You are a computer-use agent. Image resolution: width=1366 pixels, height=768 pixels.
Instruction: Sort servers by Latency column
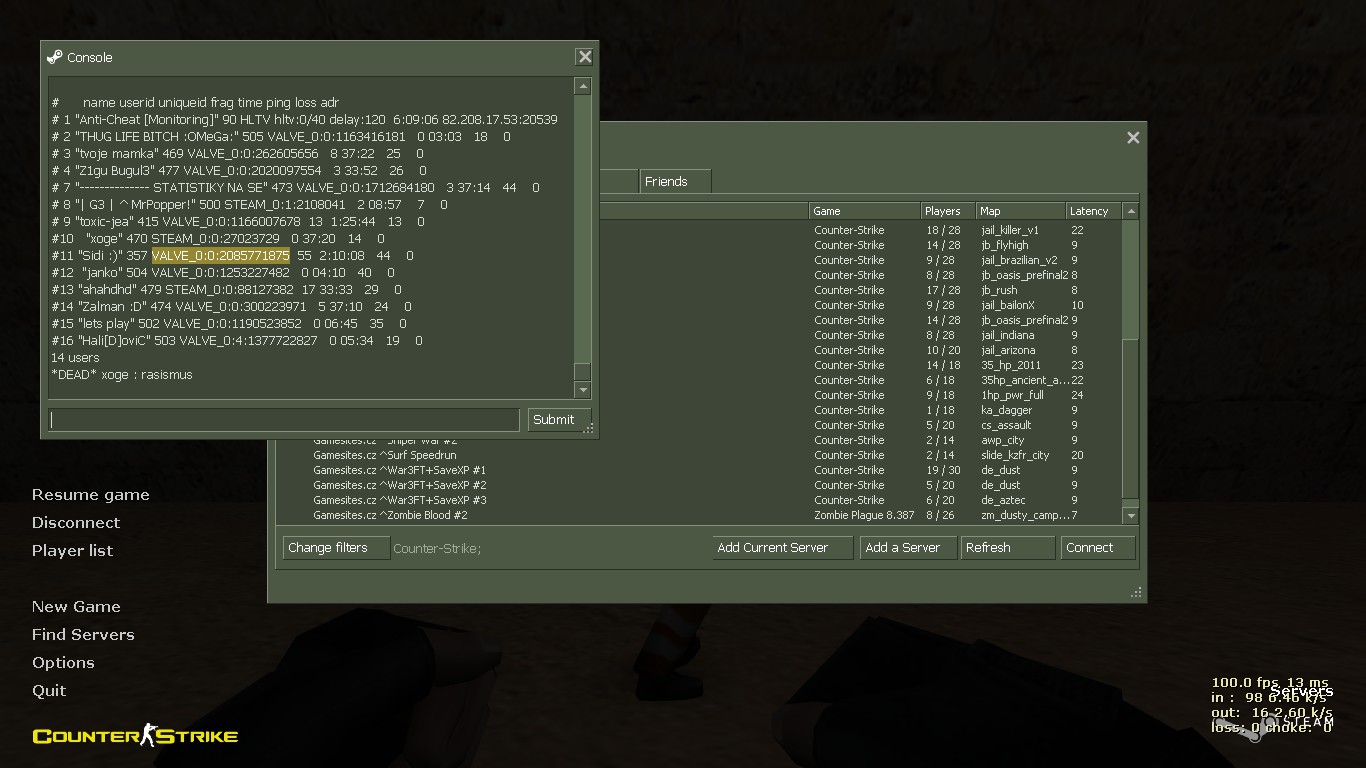(x=1094, y=211)
